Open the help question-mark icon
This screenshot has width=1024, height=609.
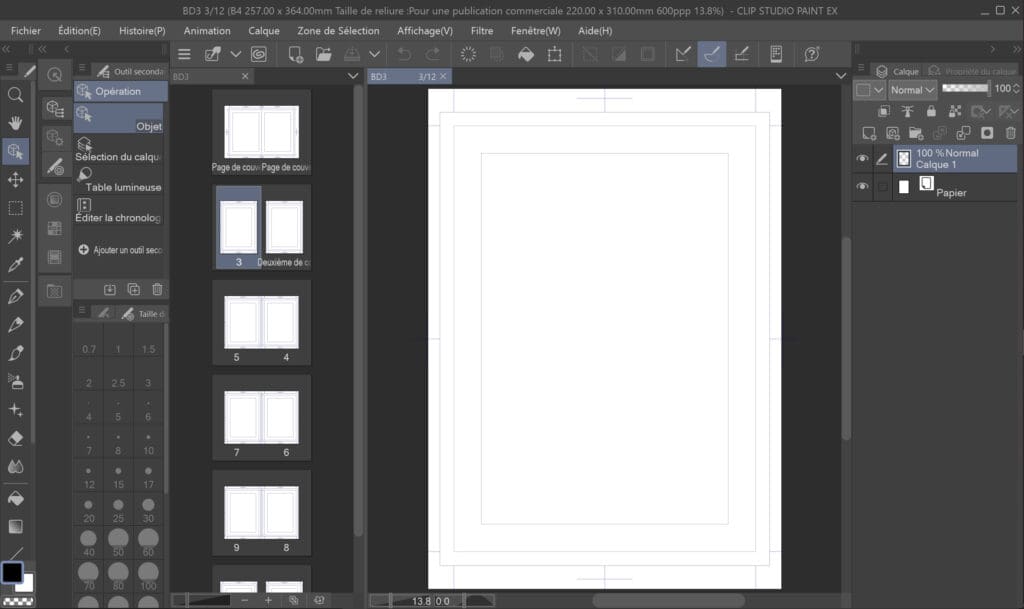pos(812,54)
